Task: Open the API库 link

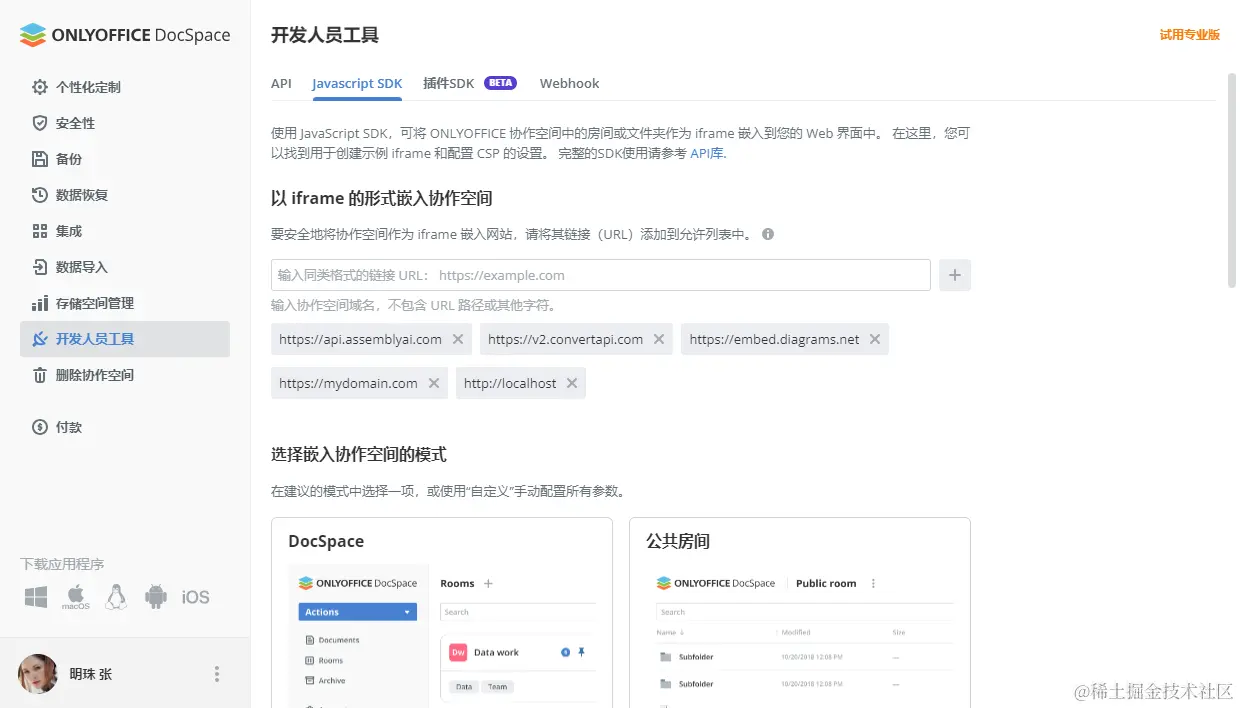Action: 707,153
